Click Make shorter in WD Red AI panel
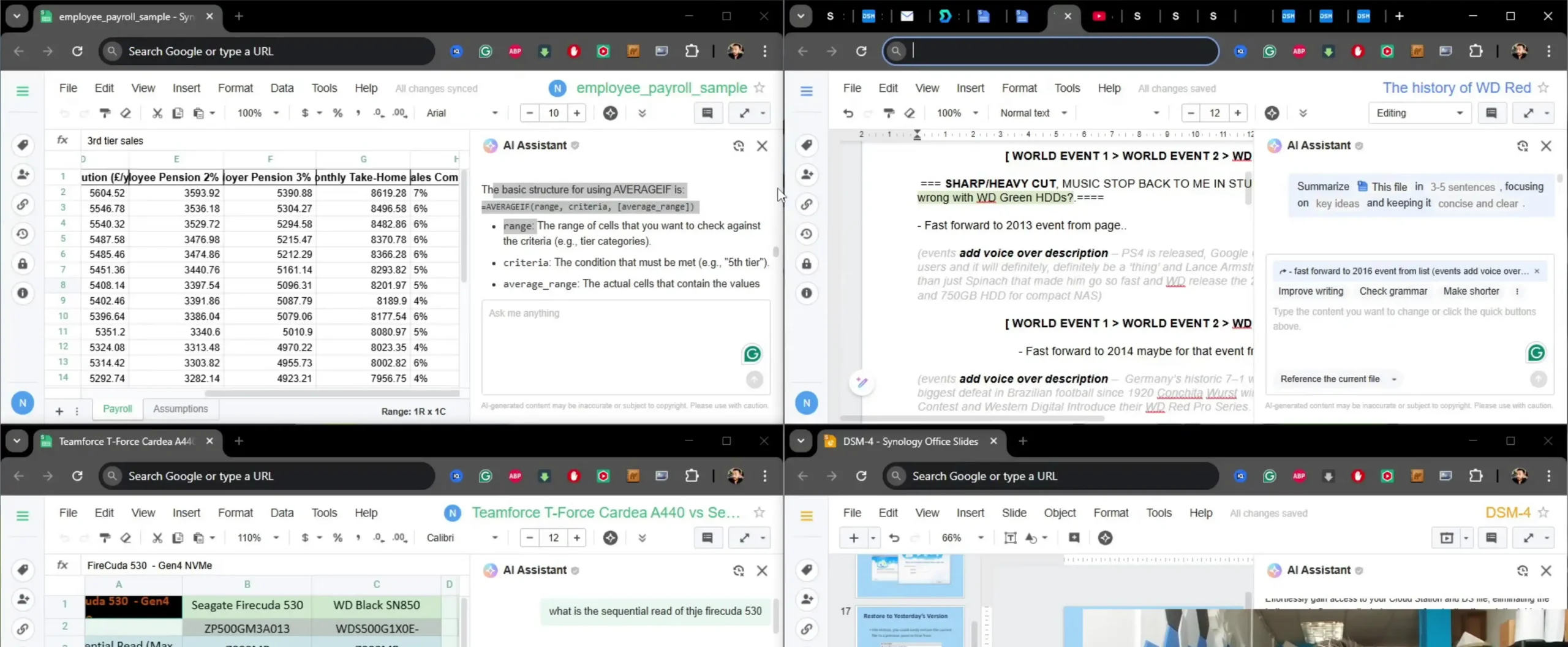The width and height of the screenshot is (1568, 647). tap(1471, 291)
